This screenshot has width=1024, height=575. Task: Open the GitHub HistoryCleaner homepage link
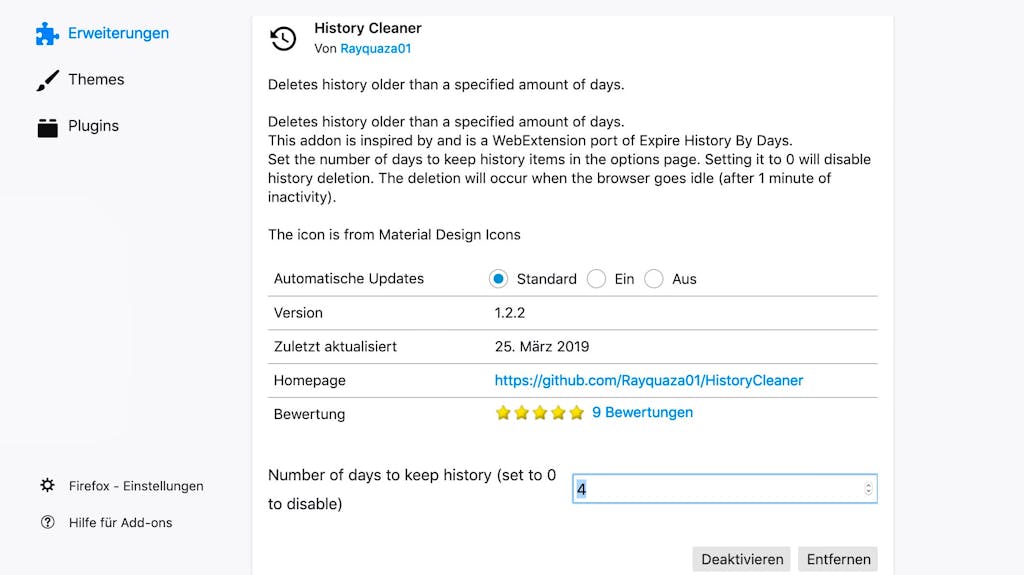[648, 380]
